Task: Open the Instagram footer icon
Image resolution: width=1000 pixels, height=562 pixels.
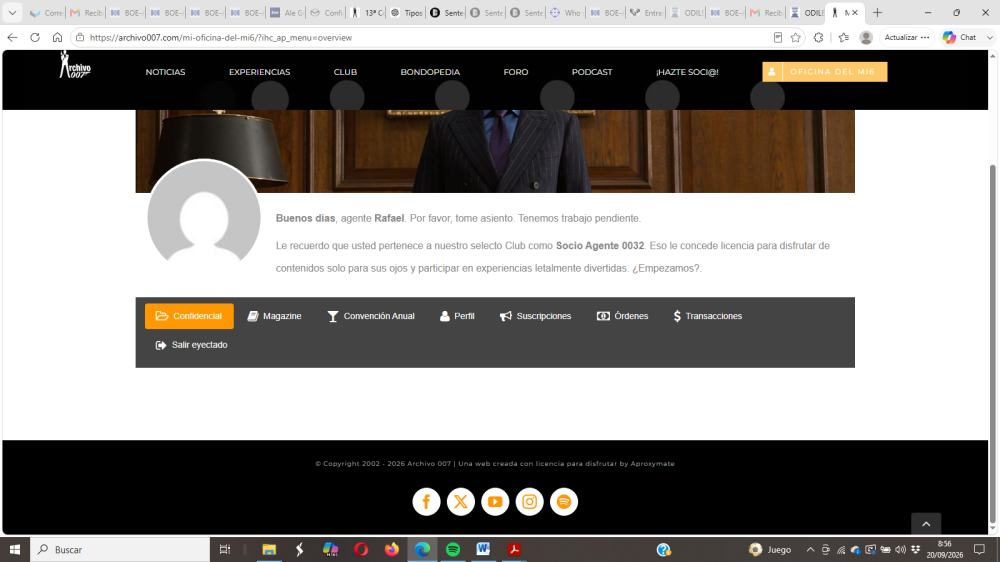Action: (x=529, y=502)
